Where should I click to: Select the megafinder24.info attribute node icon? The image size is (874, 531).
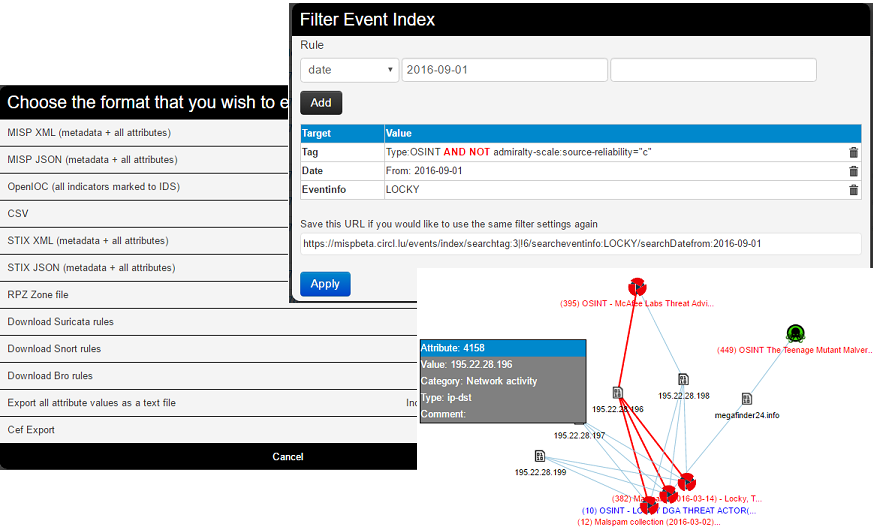pos(746,398)
